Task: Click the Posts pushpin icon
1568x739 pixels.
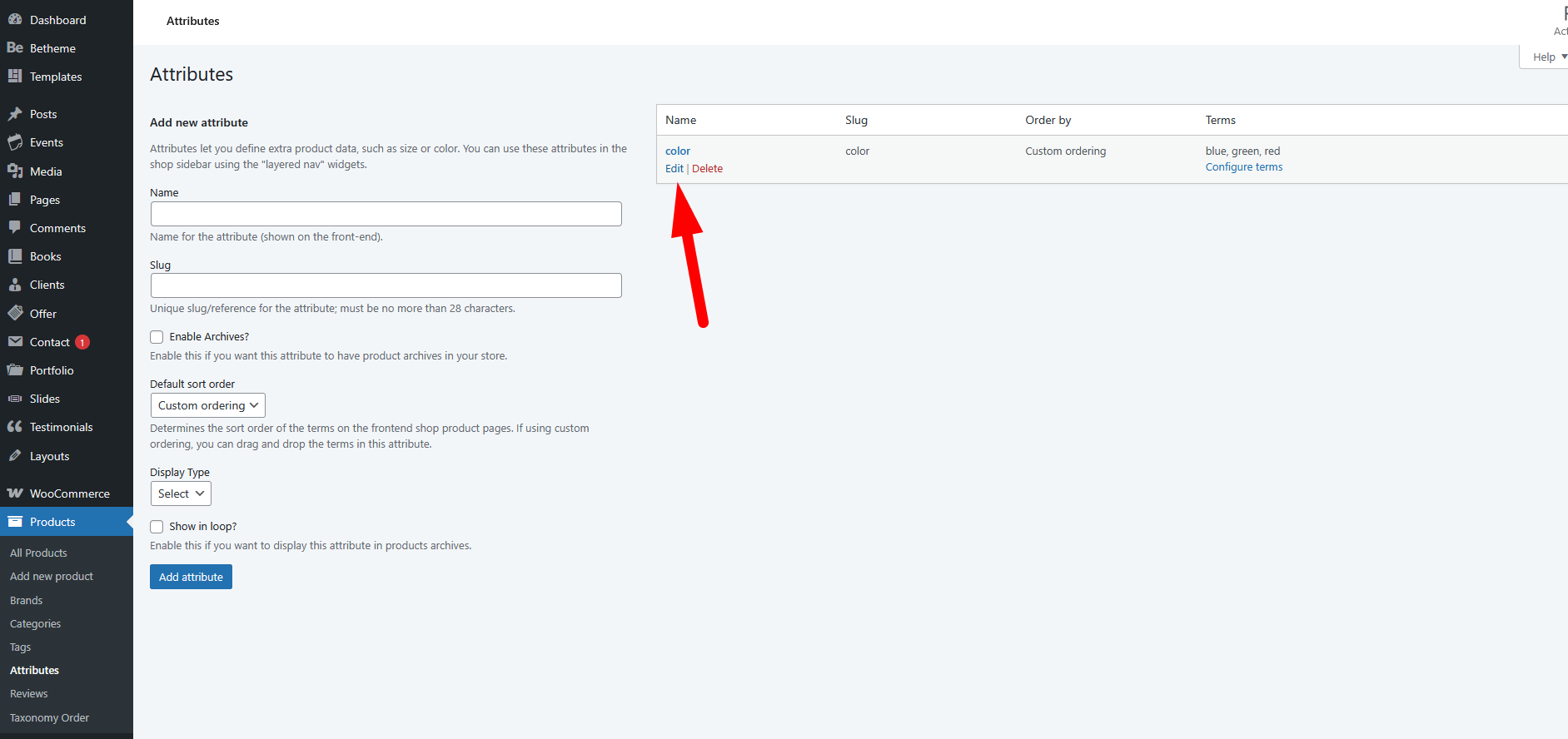Action: [15, 114]
